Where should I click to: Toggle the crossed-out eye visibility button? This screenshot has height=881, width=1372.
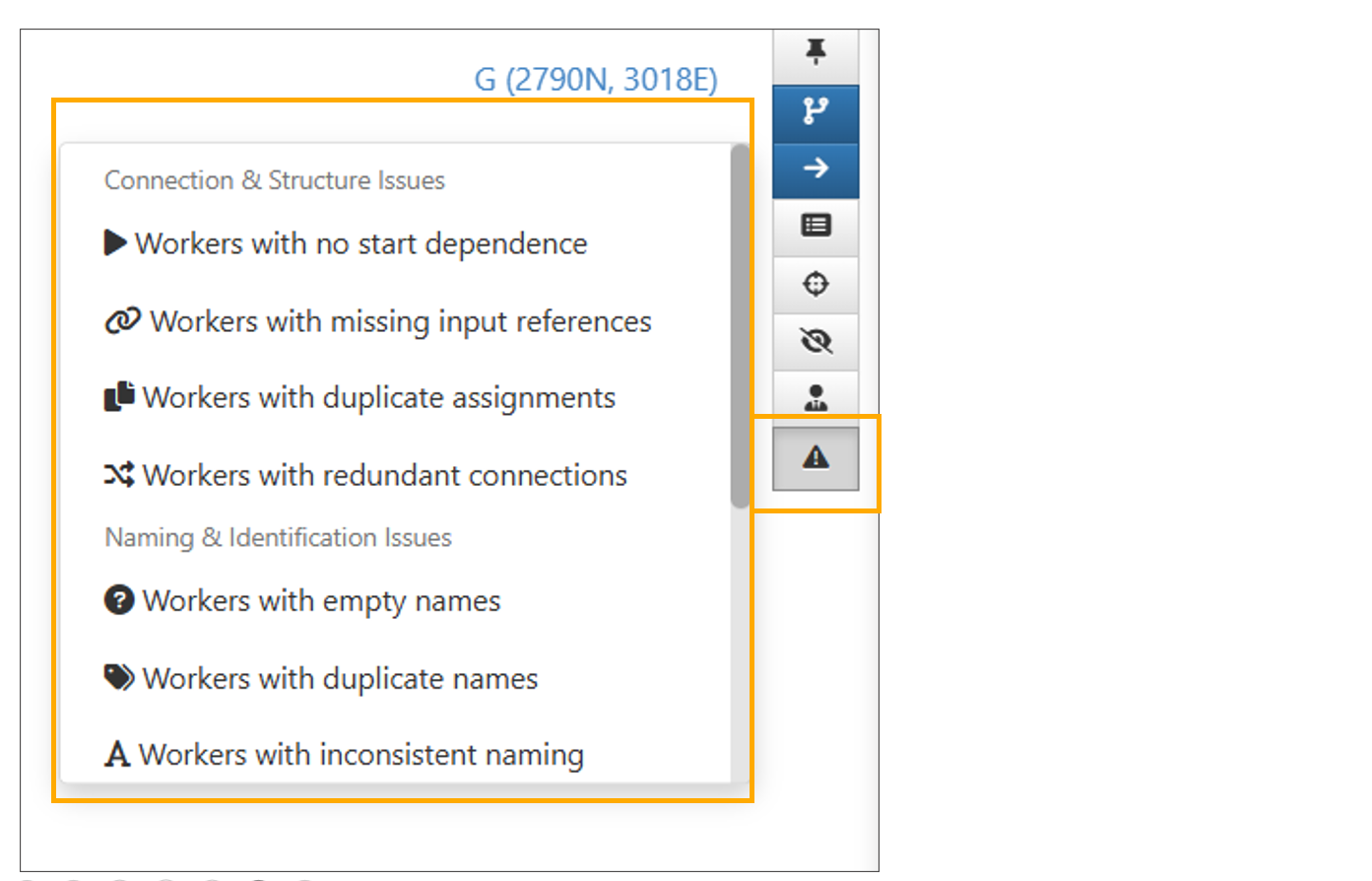(x=816, y=341)
